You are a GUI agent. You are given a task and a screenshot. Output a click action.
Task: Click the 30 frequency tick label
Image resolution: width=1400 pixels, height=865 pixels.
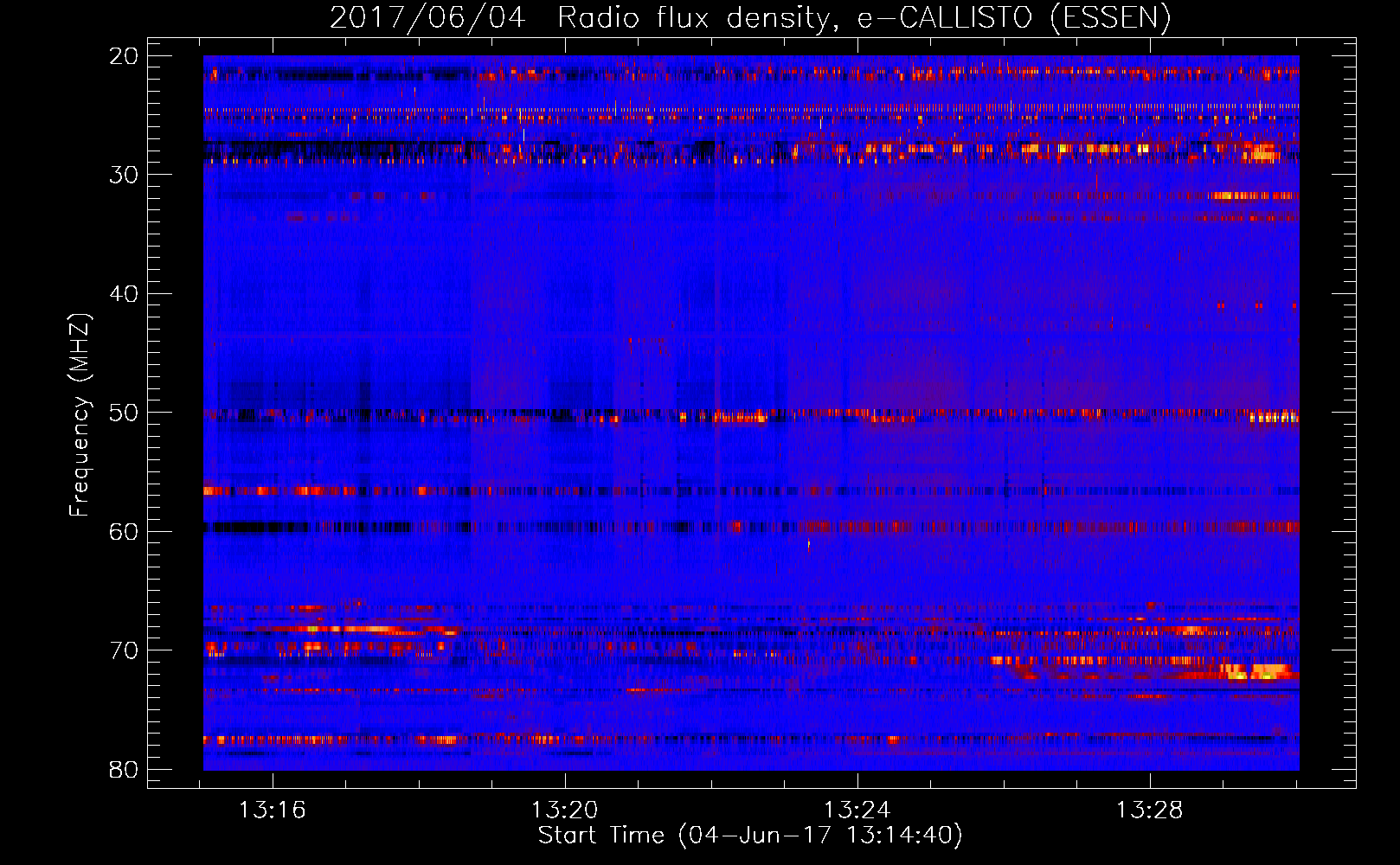click(124, 175)
